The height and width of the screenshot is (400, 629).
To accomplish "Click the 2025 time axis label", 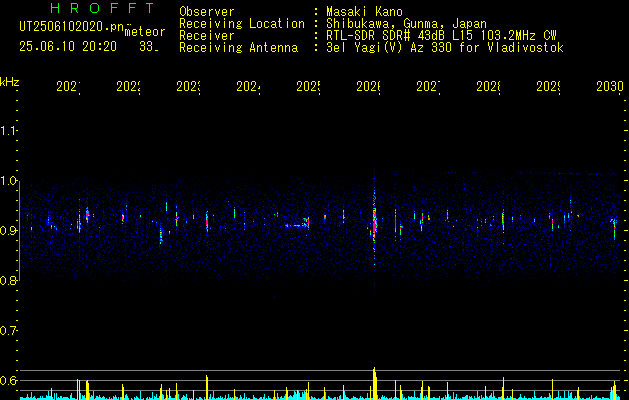I will [308, 86].
